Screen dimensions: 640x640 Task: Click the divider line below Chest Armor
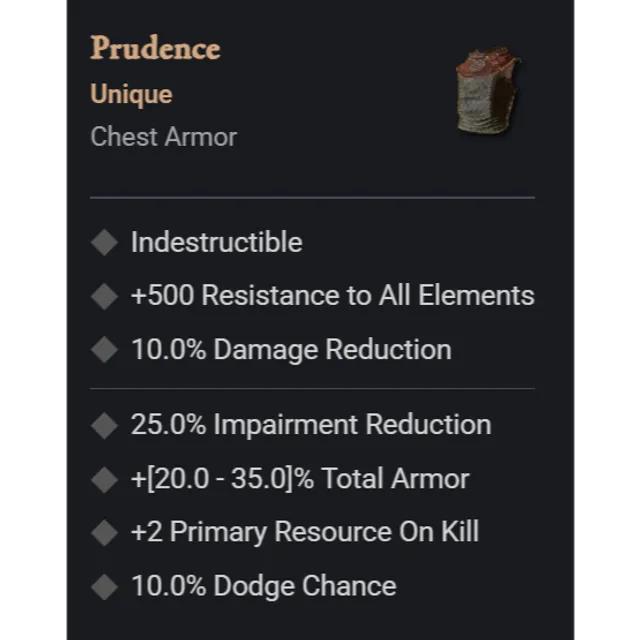[312, 198]
